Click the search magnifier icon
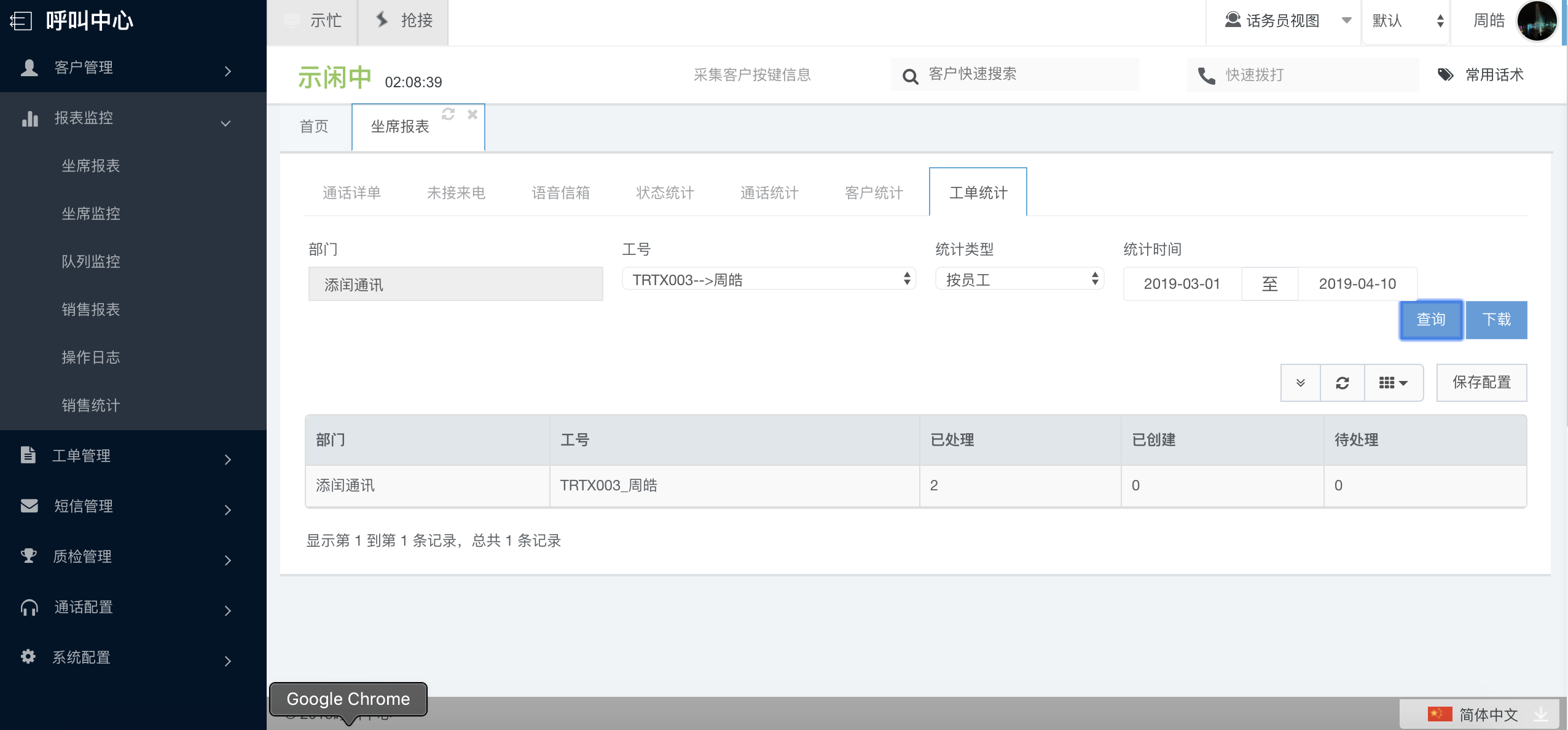This screenshot has height=730, width=1568. [x=910, y=76]
